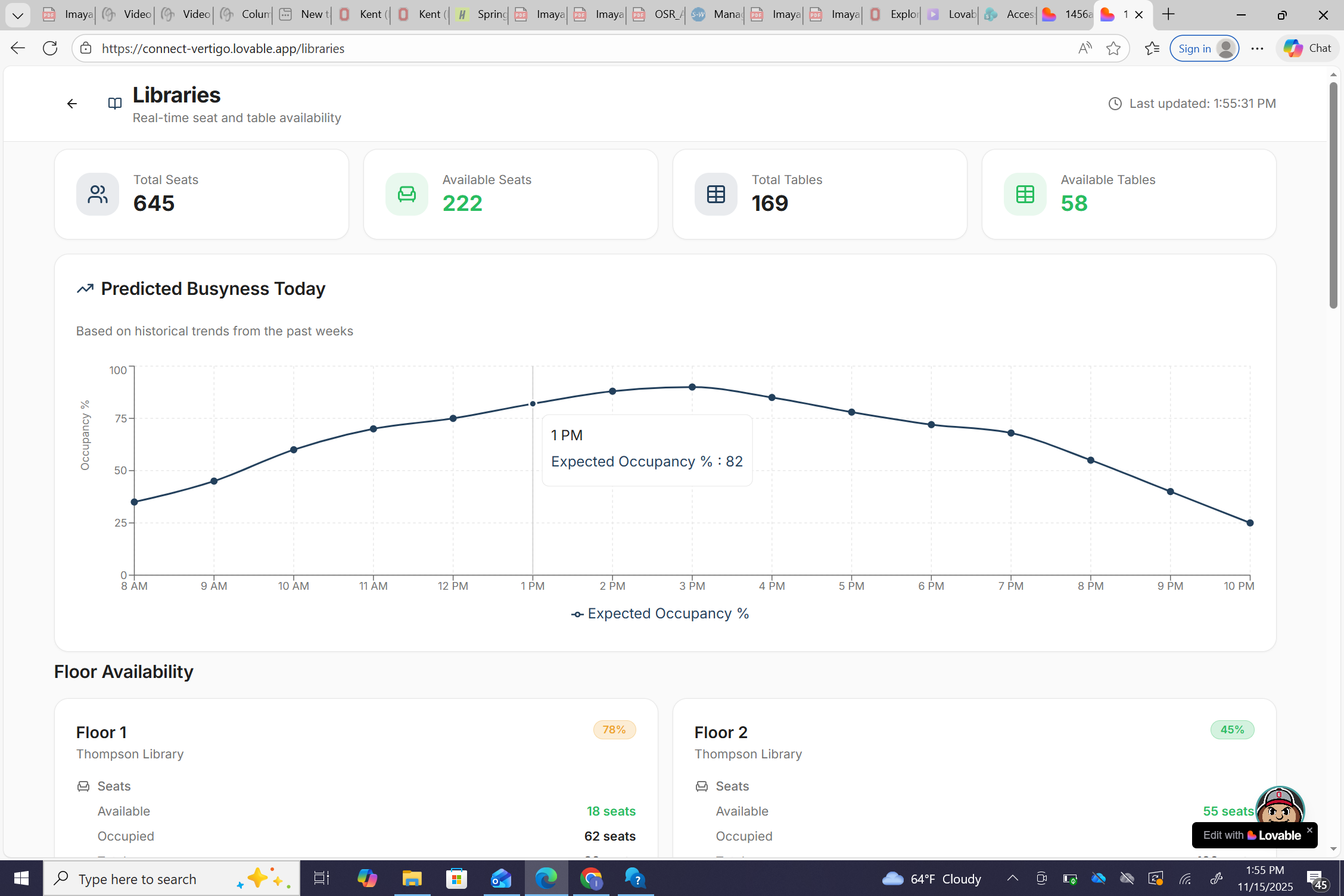Close the Edit with Lovable badge
This screenshot has height=896, width=1344.
(x=1309, y=830)
